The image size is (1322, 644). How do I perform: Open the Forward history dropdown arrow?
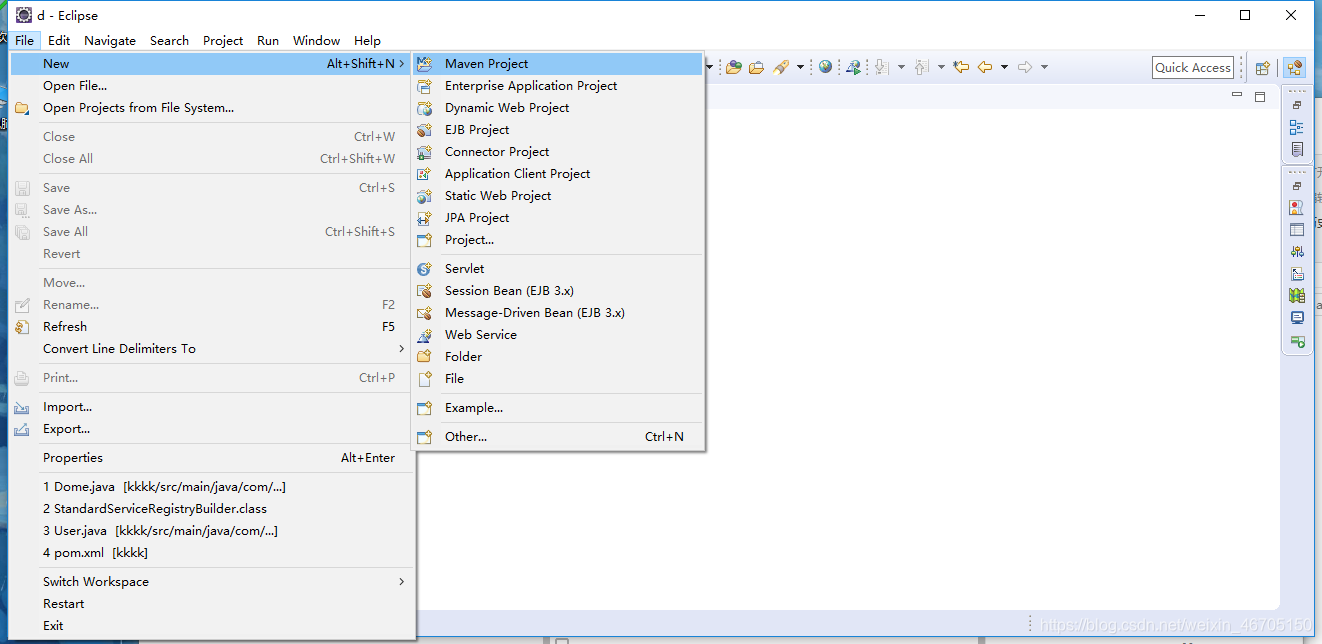pos(1044,67)
